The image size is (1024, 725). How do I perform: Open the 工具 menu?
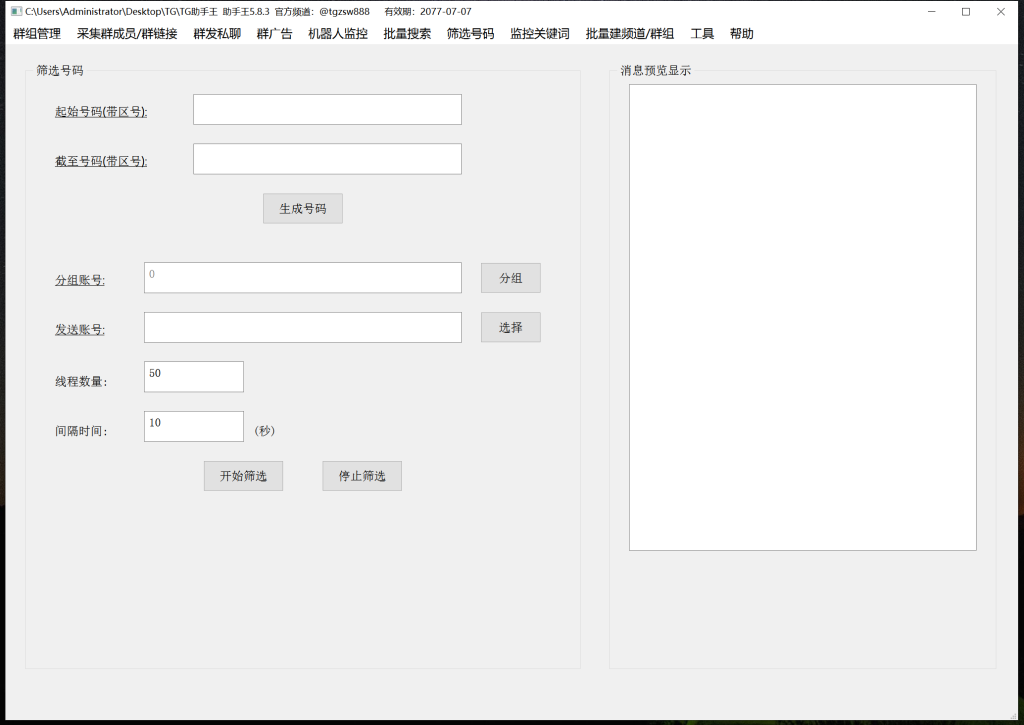(703, 34)
